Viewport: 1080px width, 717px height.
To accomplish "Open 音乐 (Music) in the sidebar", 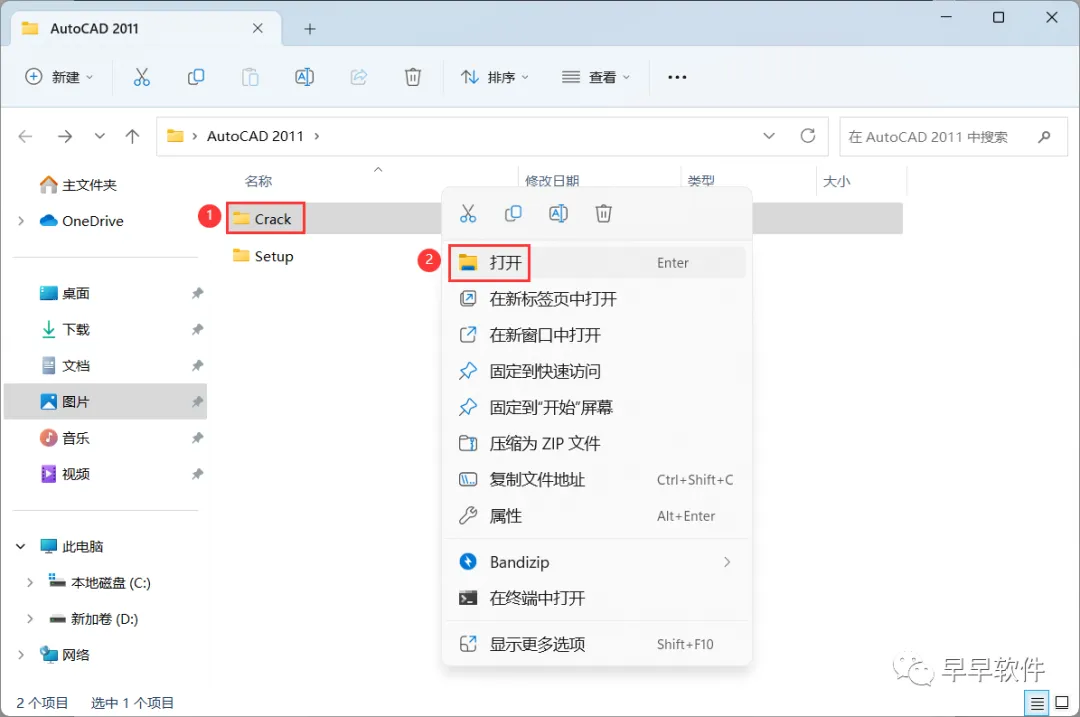I will tap(65, 438).
